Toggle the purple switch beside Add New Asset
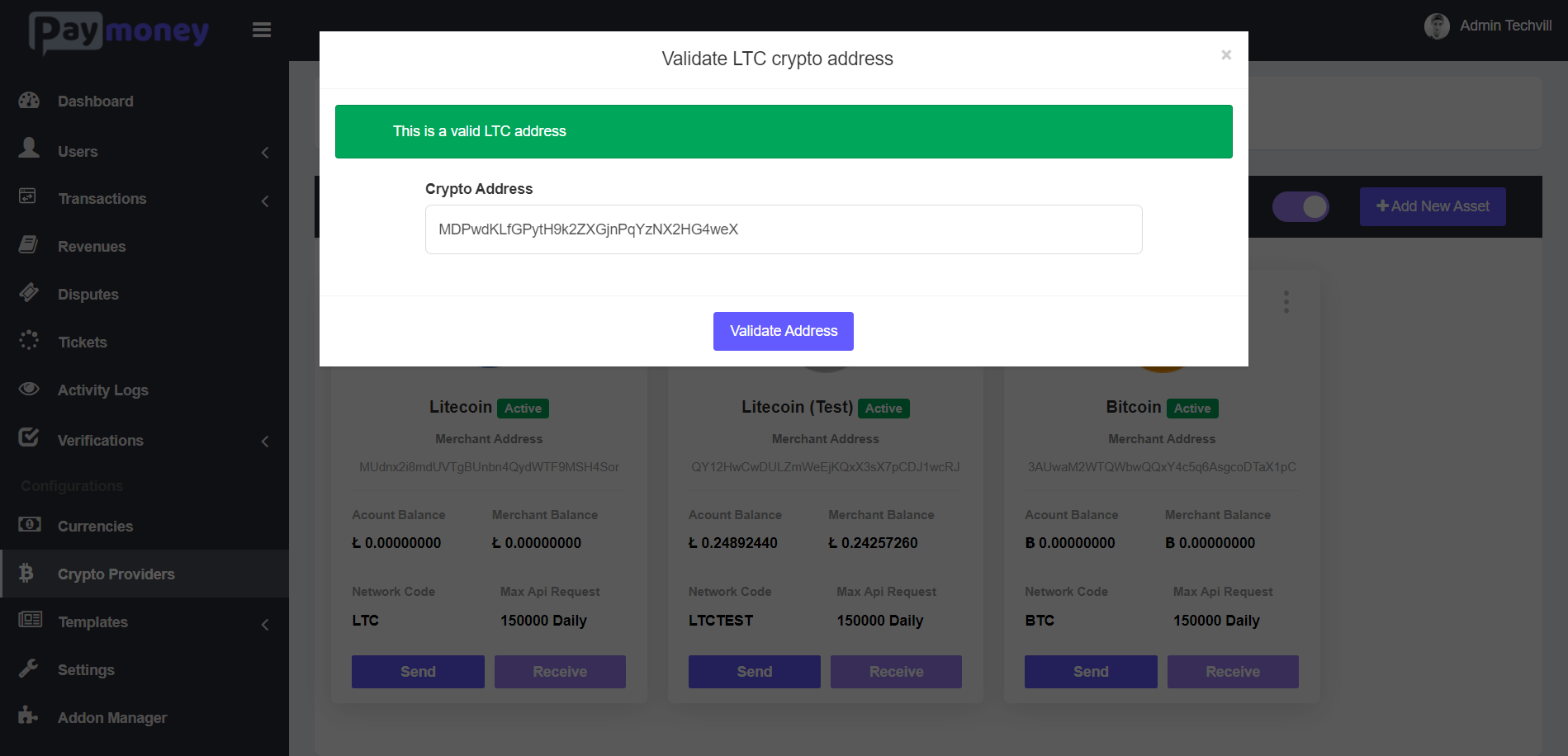 coord(1300,206)
